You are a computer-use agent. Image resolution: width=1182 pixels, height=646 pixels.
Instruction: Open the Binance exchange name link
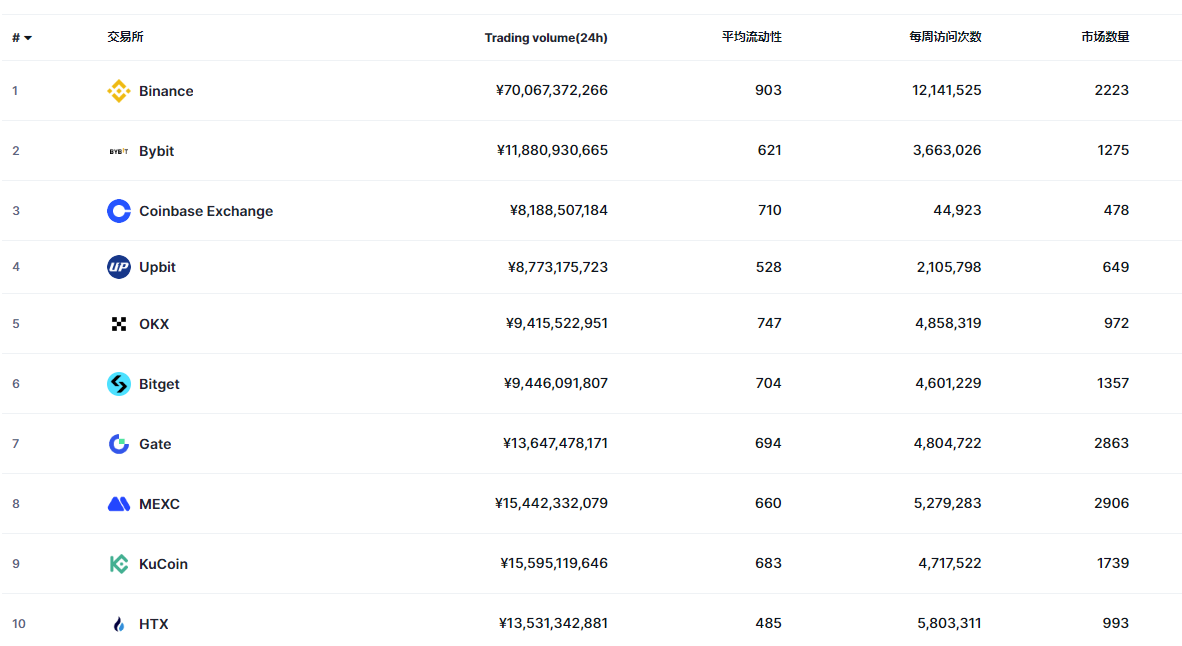pos(166,91)
